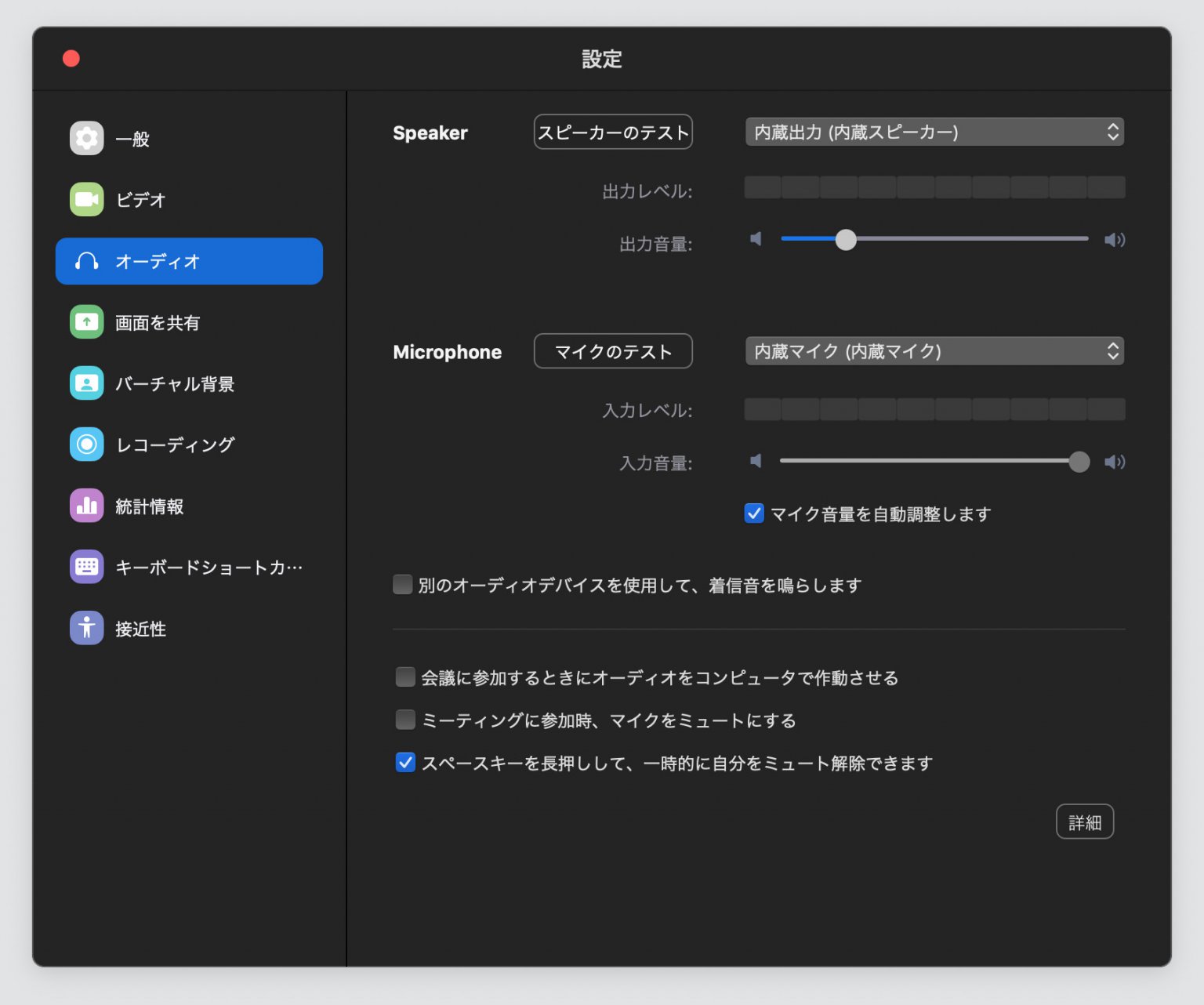The height and width of the screenshot is (1005, 1204).
Task: Select the 接近性 accessibility icon
Action: point(86,628)
